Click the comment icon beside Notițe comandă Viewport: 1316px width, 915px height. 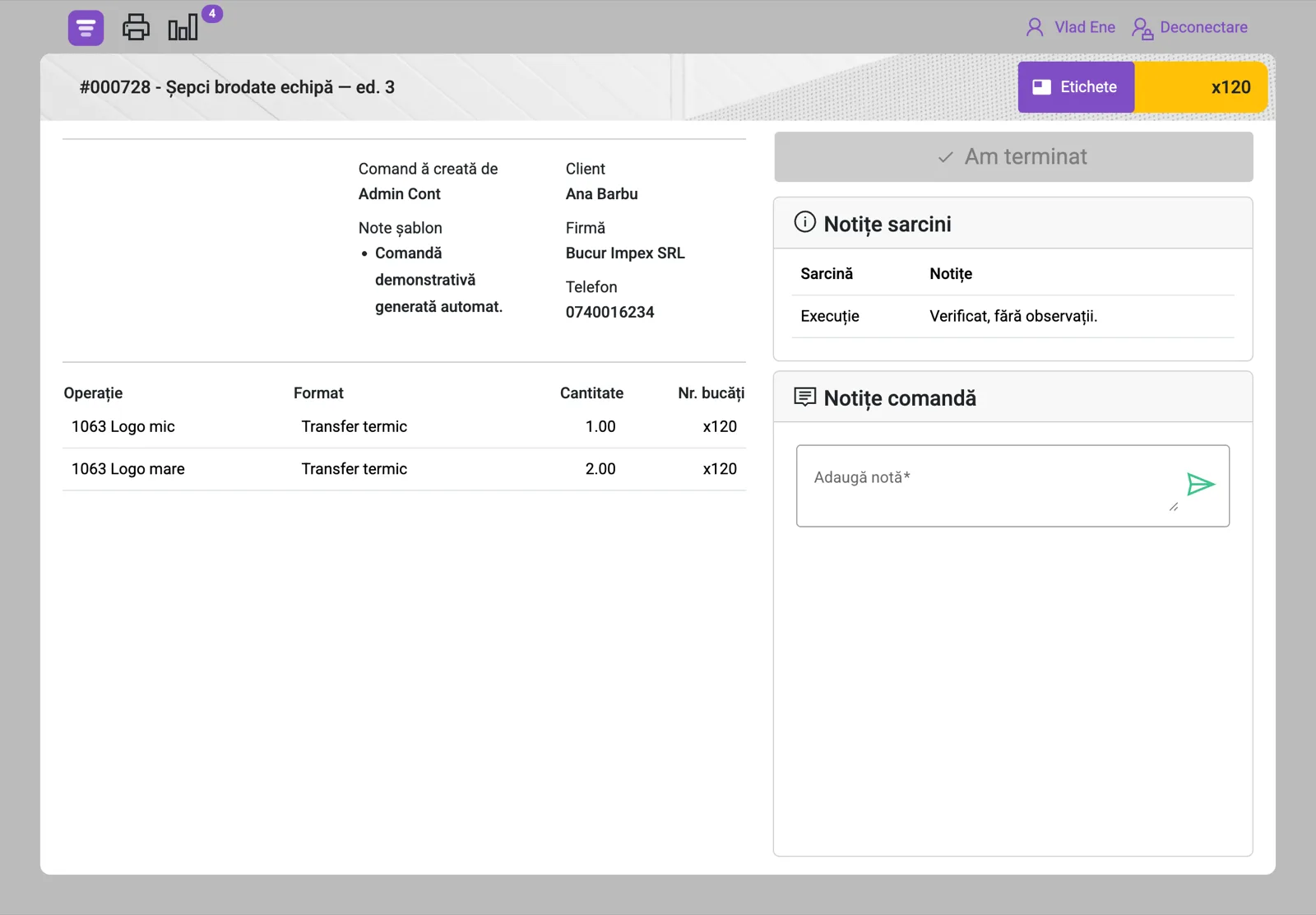point(804,397)
